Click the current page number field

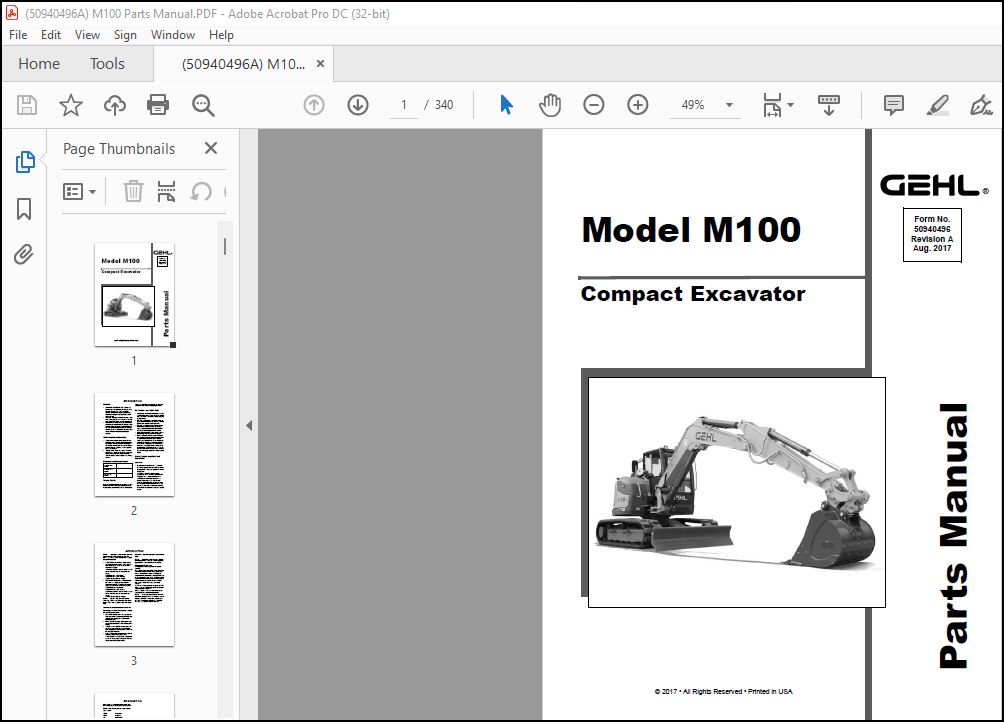point(403,105)
